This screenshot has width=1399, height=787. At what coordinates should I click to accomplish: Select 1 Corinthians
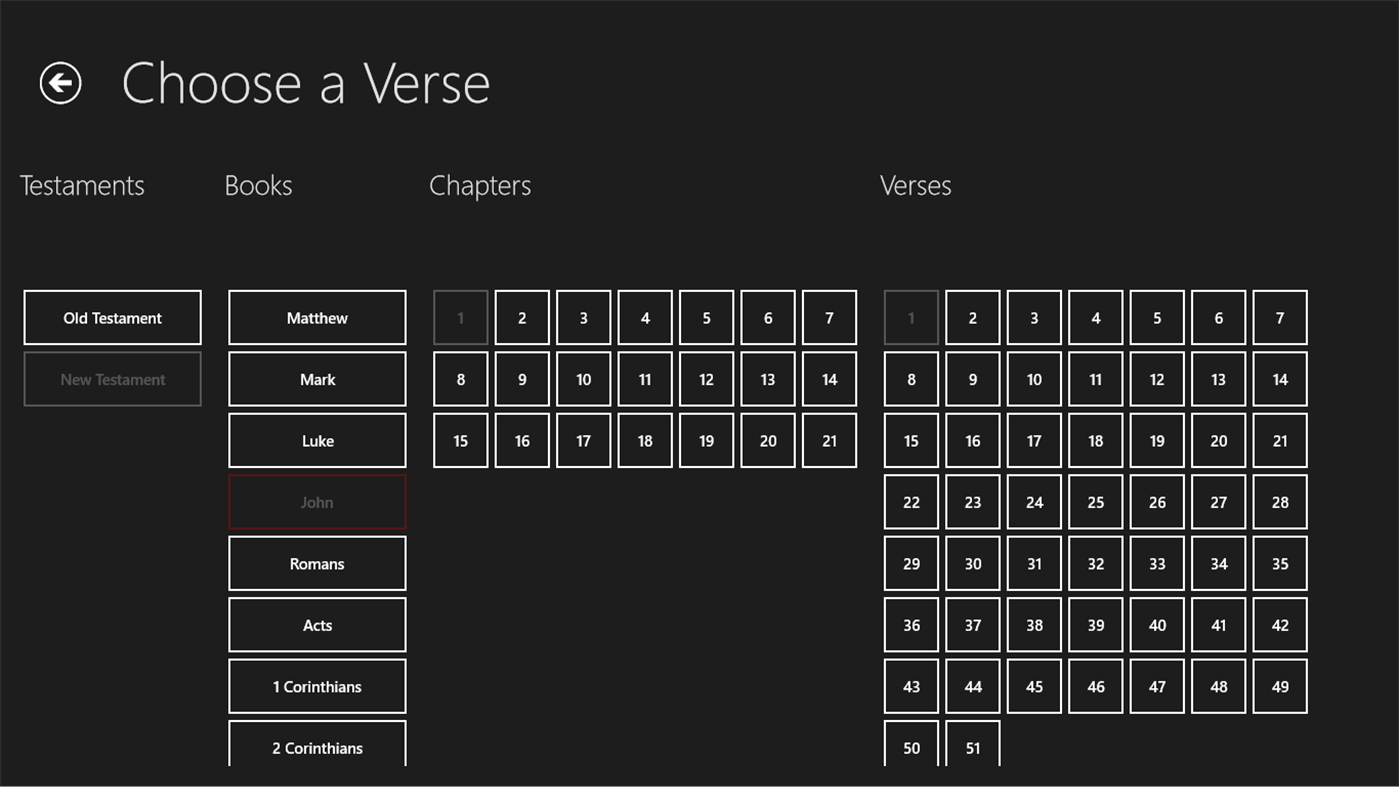pos(317,686)
